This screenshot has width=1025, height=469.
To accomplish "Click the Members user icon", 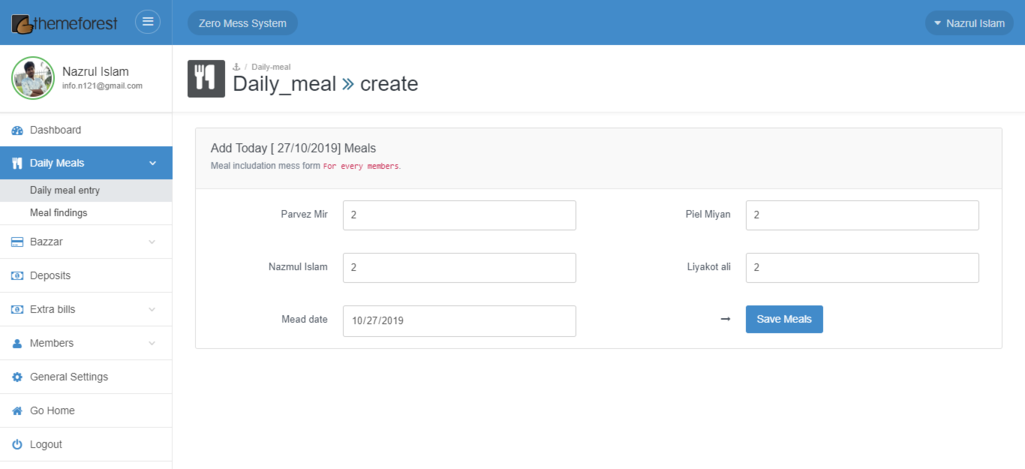I will tap(17, 344).
